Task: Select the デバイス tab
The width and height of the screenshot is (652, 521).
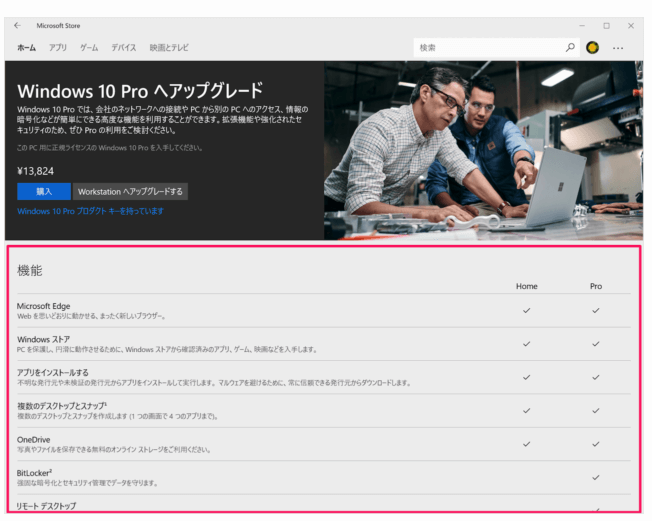Action: pyautogui.click(x=124, y=47)
